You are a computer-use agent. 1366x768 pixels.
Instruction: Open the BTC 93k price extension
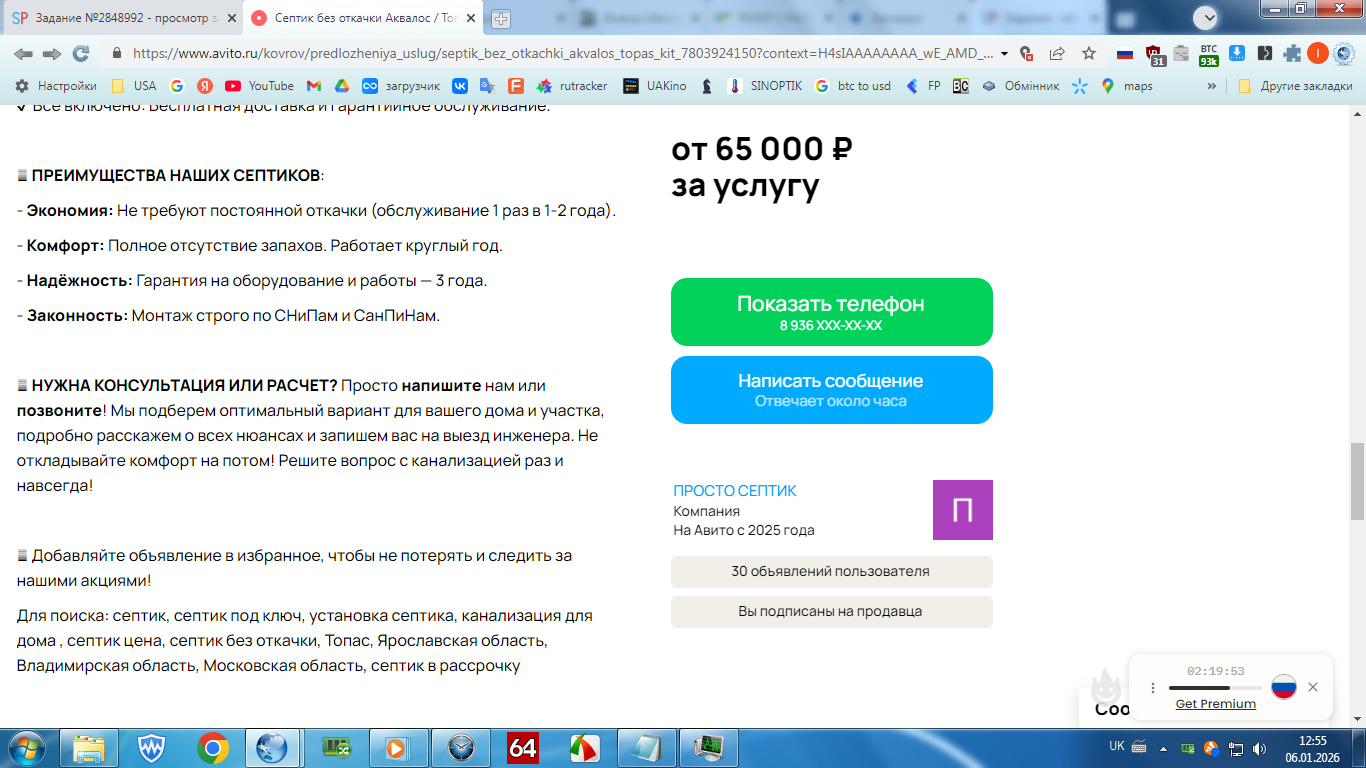point(1209,55)
